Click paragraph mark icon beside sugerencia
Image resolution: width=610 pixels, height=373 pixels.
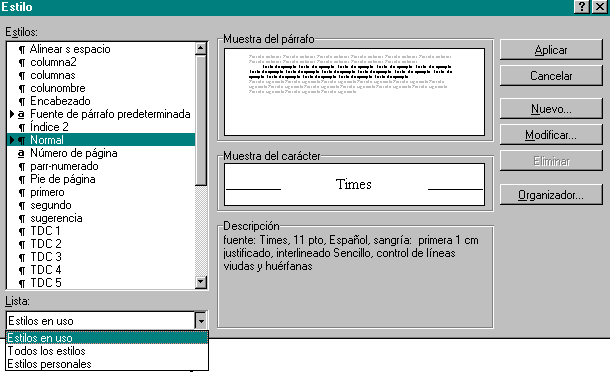[x=22, y=219]
